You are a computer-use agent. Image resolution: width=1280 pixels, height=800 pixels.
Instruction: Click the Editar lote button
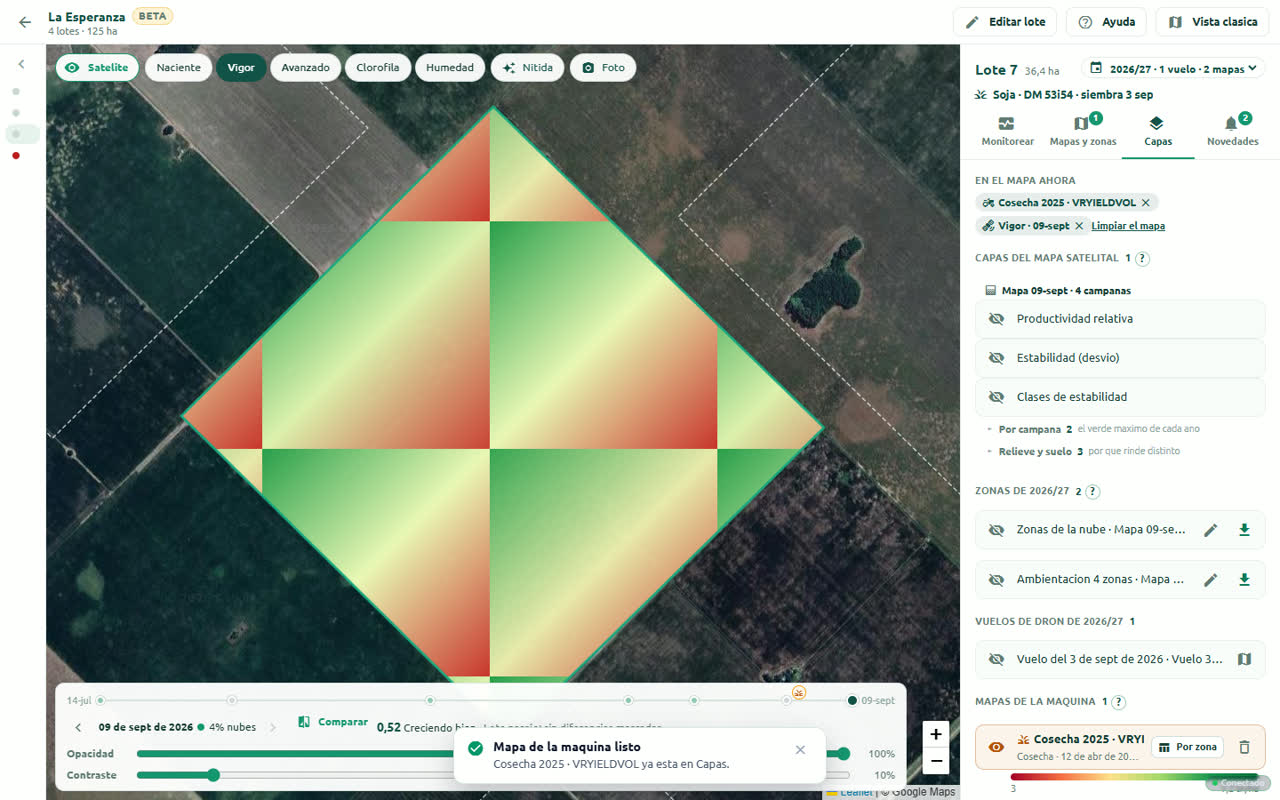(x=1005, y=22)
